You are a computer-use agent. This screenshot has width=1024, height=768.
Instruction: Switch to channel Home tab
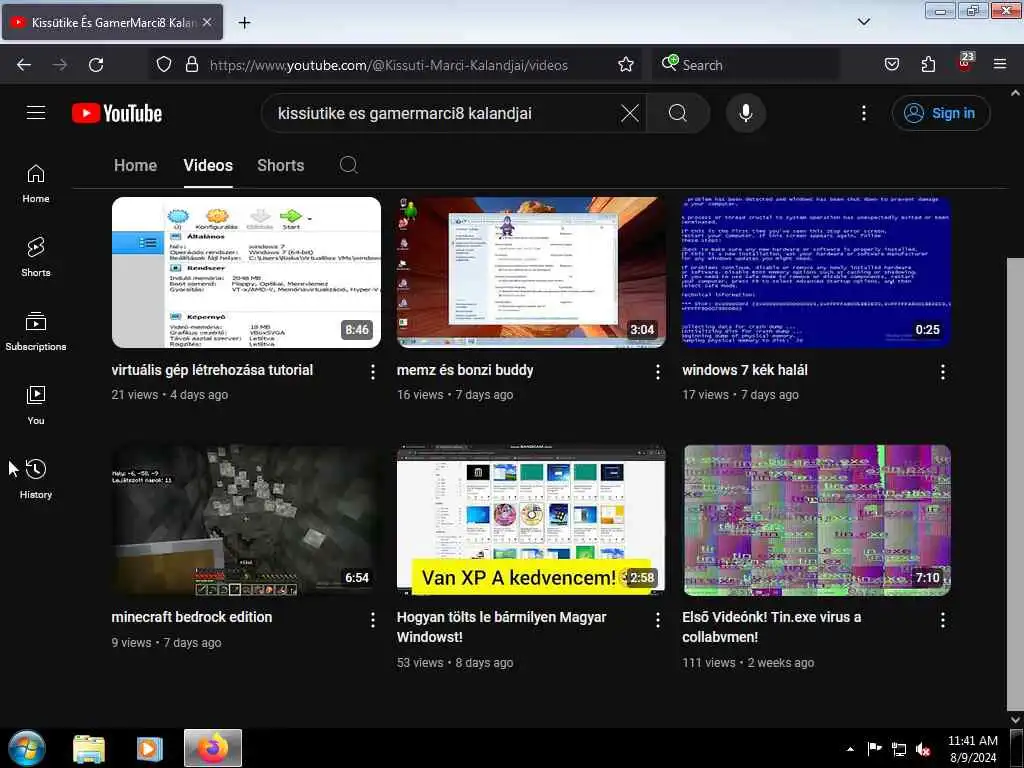(x=135, y=165)
